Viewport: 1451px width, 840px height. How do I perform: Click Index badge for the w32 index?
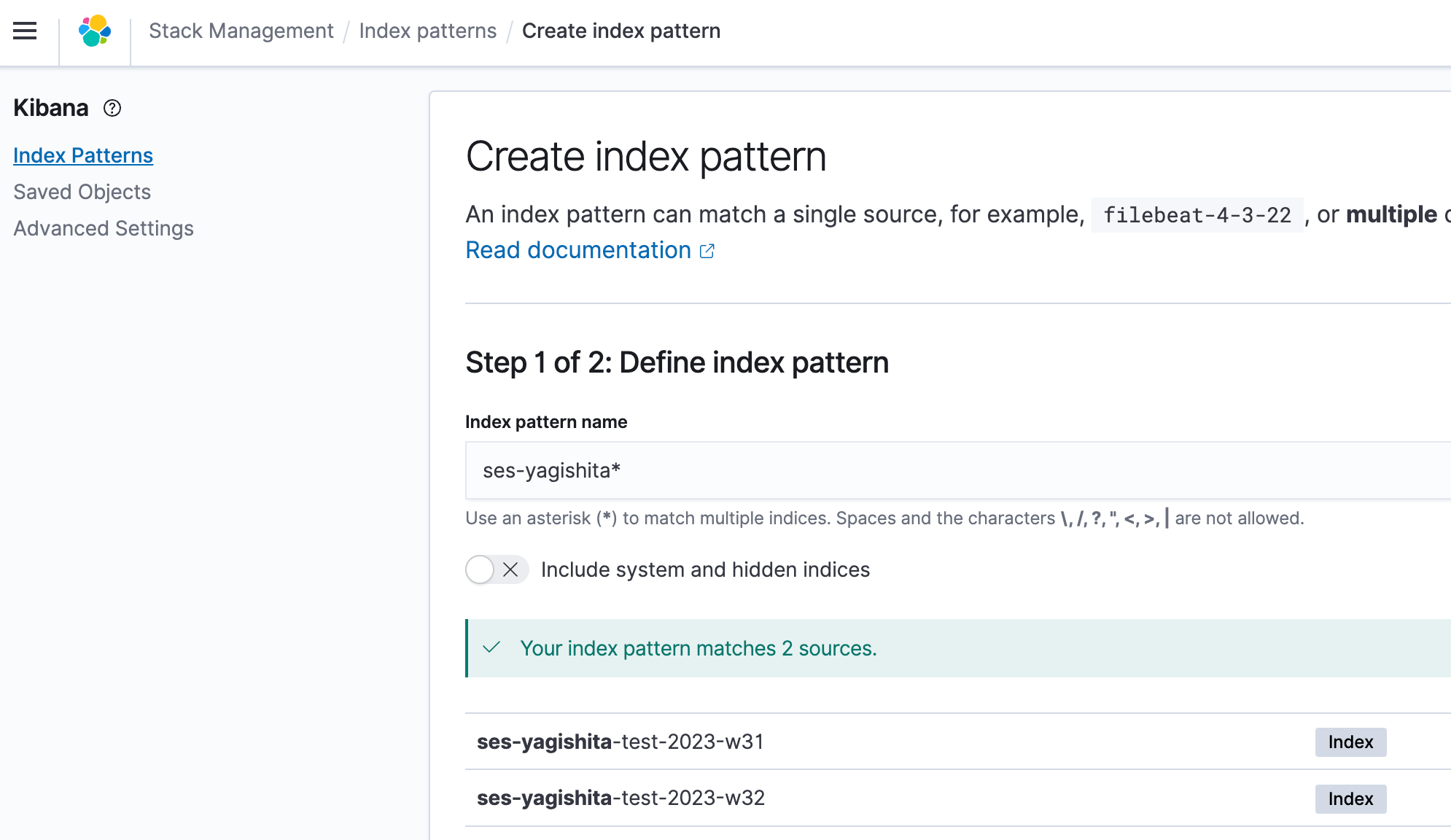point(1350,798)
